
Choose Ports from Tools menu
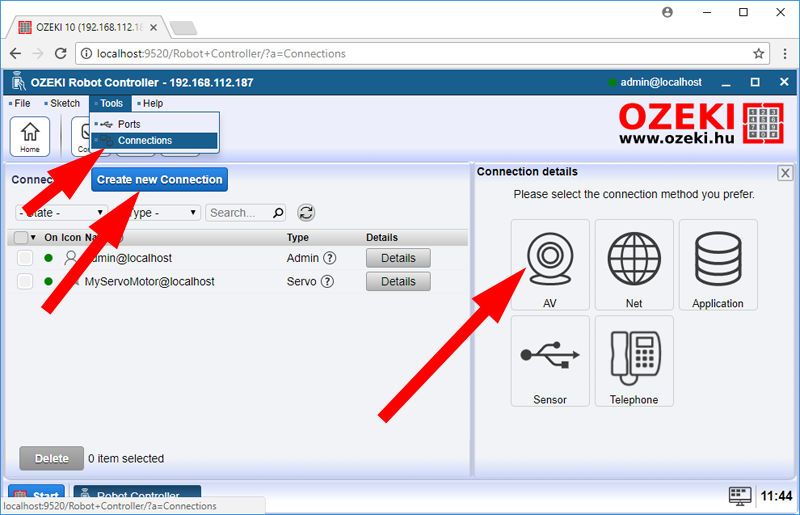click(x=155, y=124)
